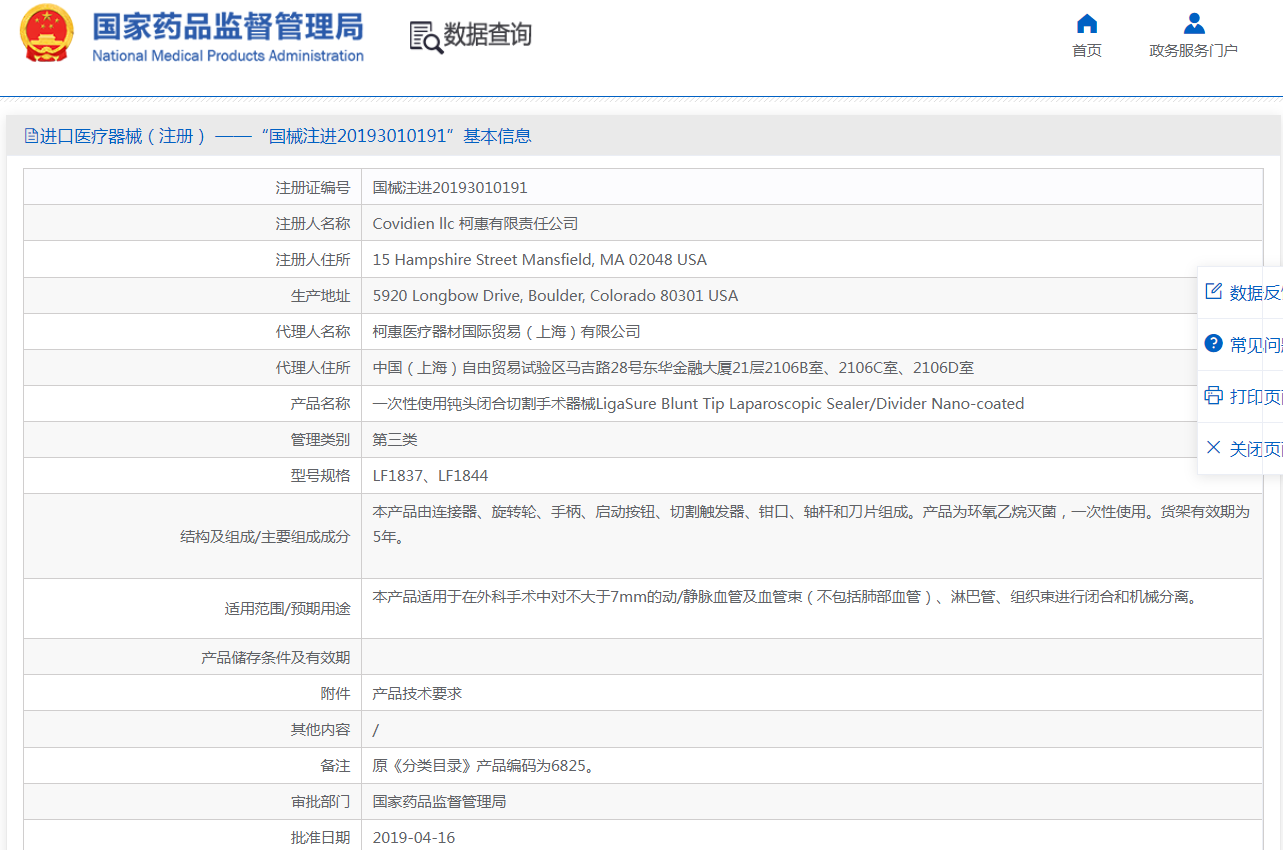Click the 代理人住所 label

point(313,367)
